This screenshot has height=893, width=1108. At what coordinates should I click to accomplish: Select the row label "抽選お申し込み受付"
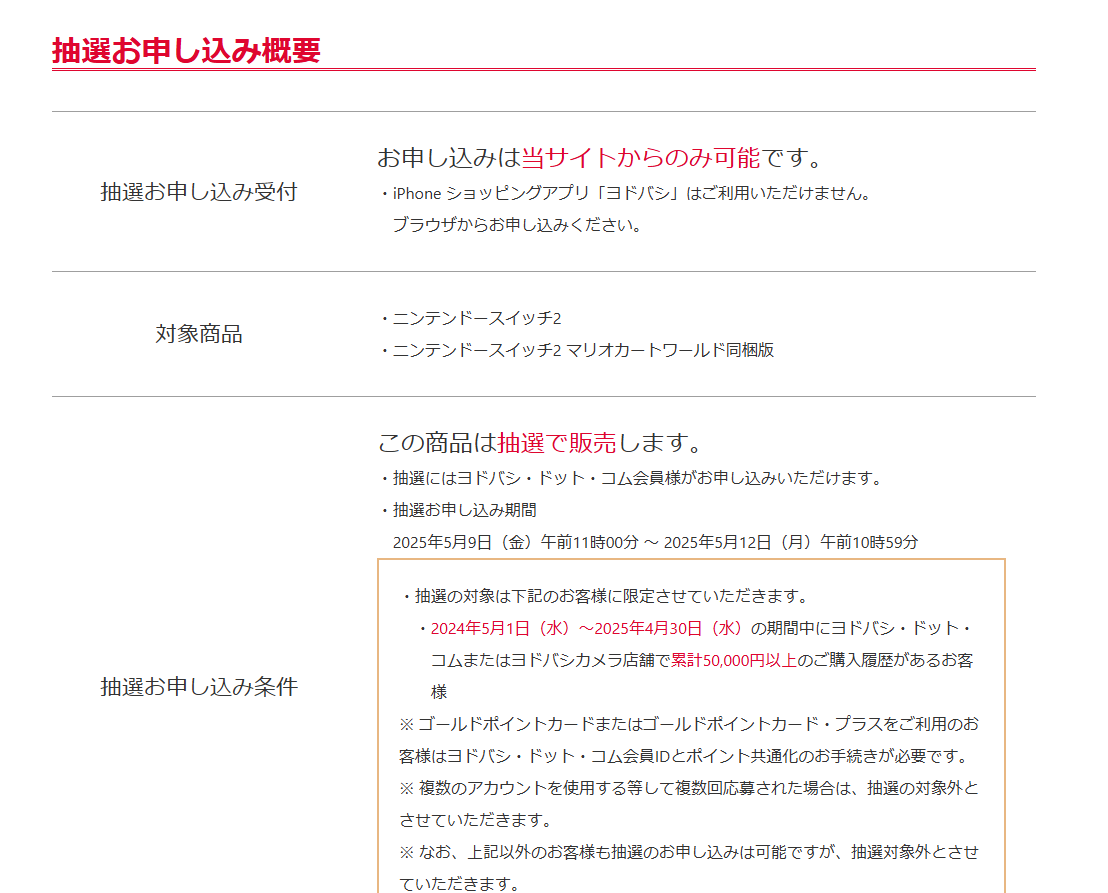point(199,191)
